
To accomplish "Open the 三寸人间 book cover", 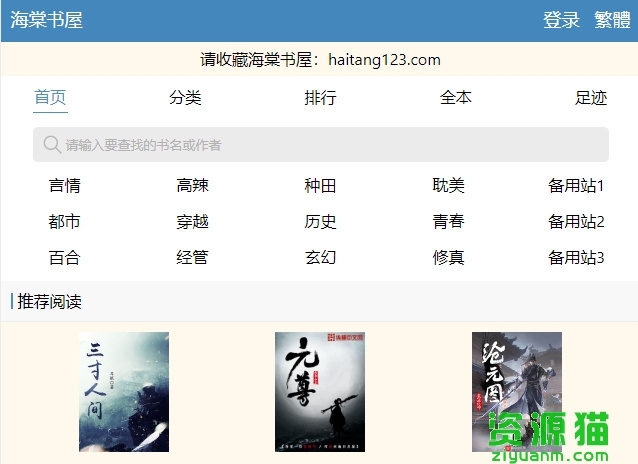I will point(124,392).
